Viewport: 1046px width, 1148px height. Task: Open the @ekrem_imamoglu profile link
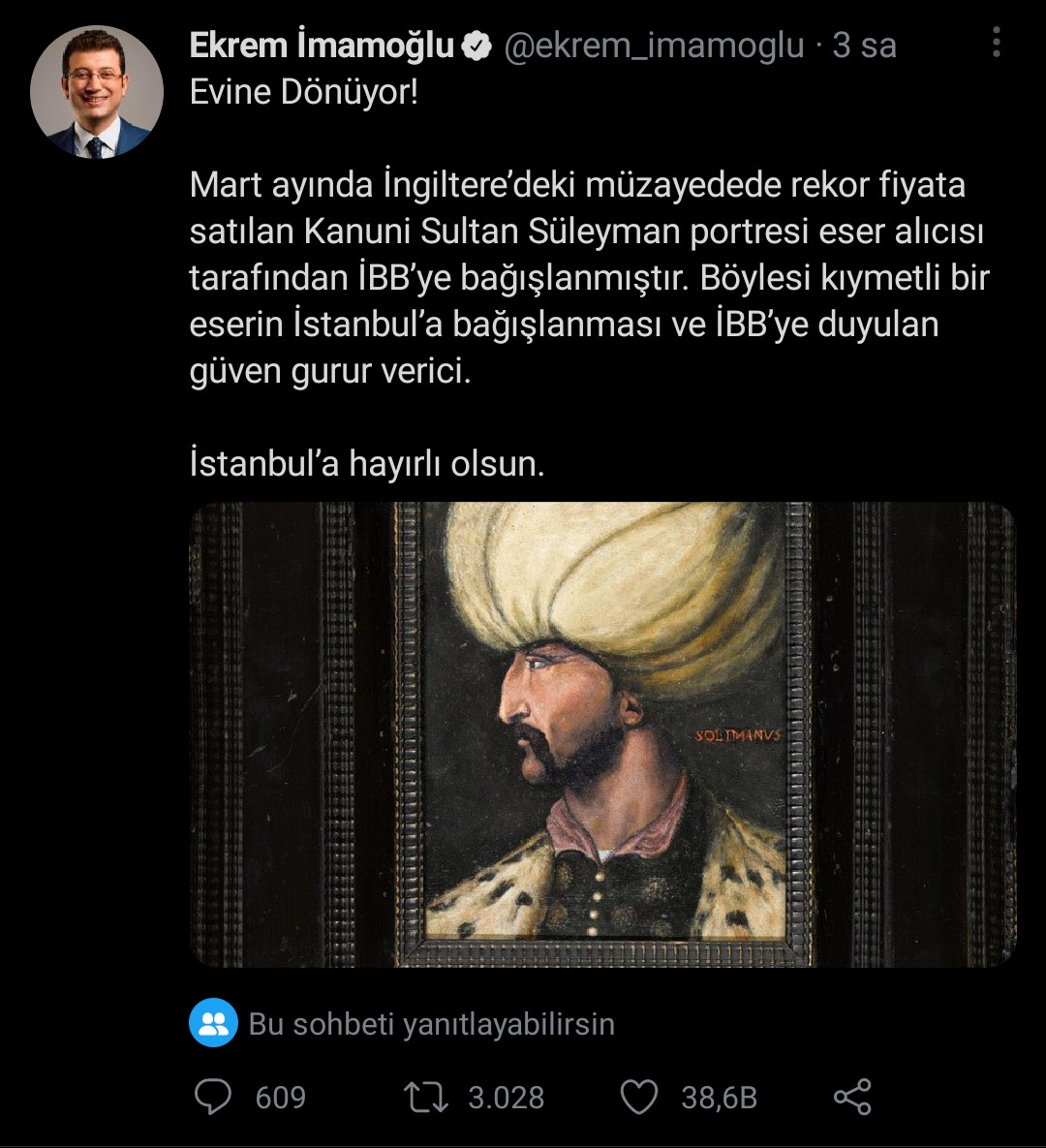(x=653, y=44)
